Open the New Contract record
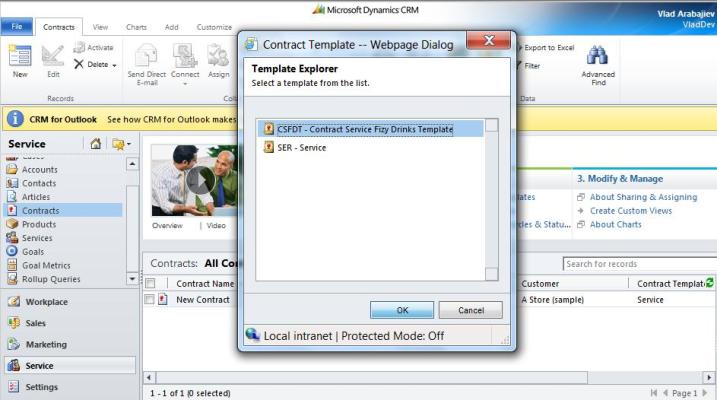Image resolution: width=717 pixels, height=400 pixels. pos(203,300)
